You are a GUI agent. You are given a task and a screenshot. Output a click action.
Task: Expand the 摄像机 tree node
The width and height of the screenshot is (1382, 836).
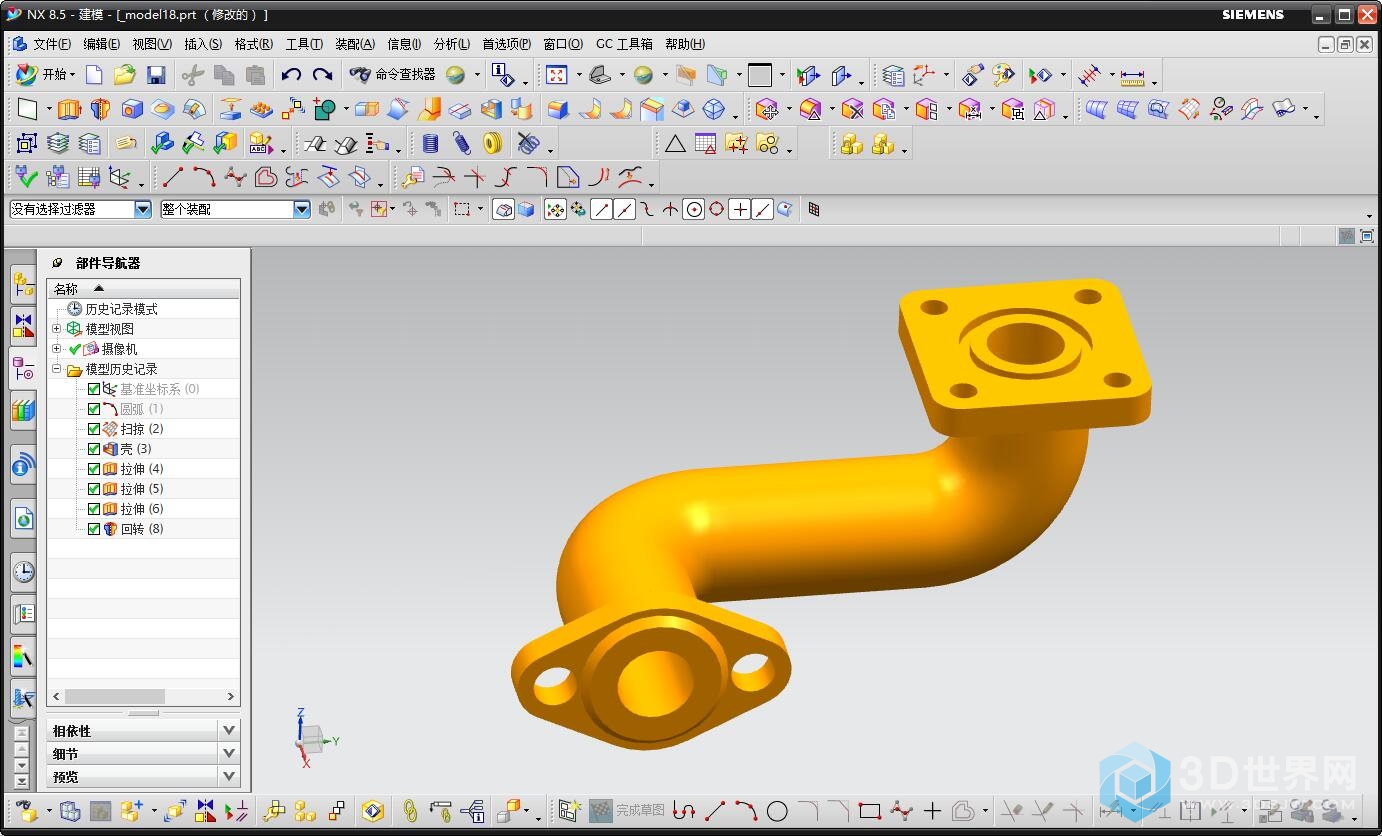click(57, 349)
